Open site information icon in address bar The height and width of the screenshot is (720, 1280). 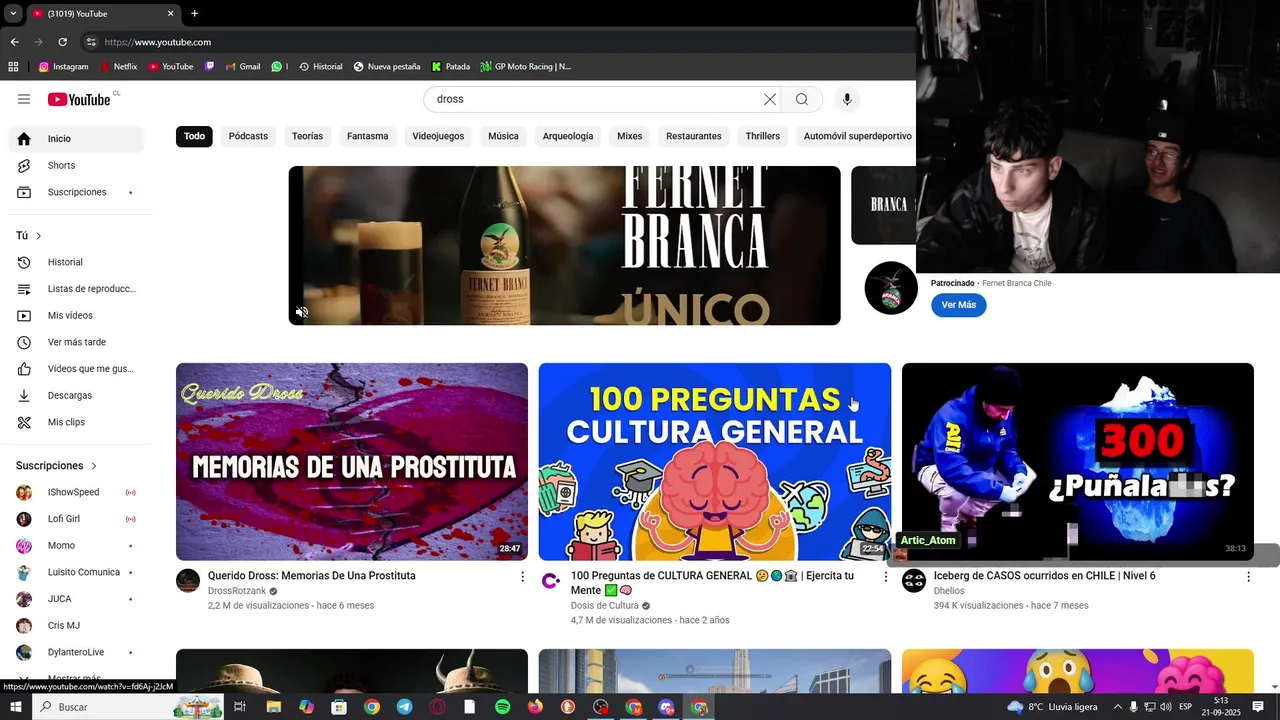(91, 42)
